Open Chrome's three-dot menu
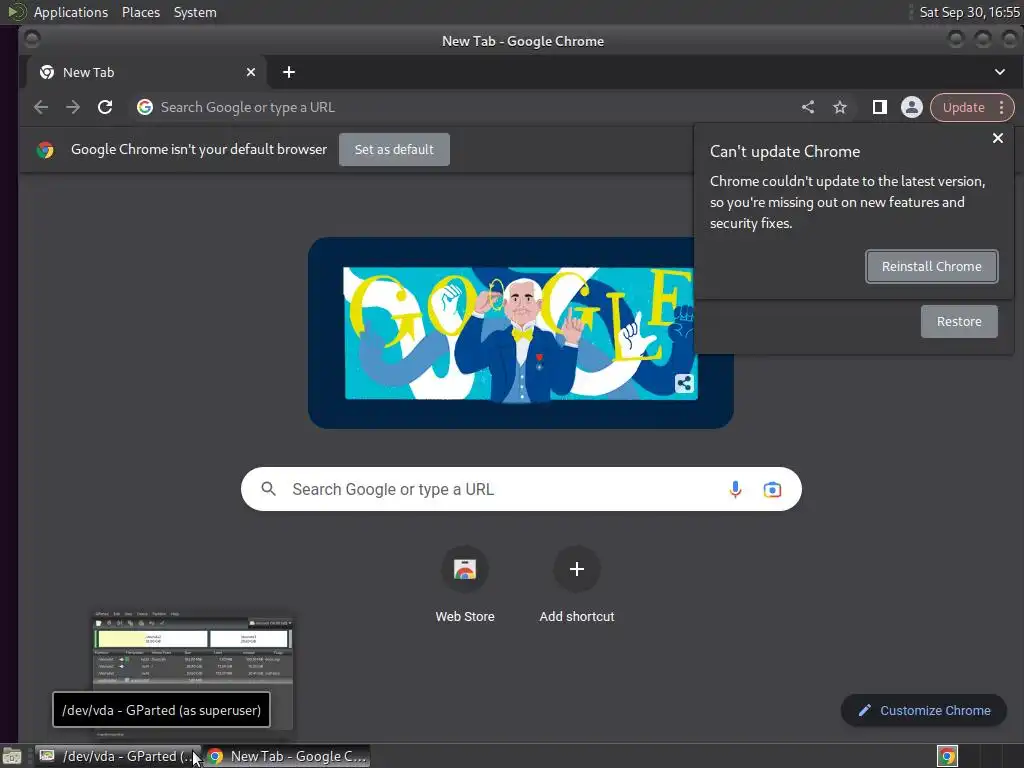 pos(1002,107)
